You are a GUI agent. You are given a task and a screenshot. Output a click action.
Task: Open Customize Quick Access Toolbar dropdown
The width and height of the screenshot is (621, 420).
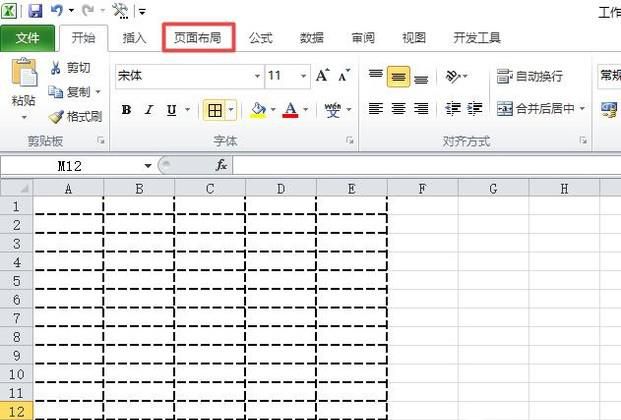pos(143,12)
